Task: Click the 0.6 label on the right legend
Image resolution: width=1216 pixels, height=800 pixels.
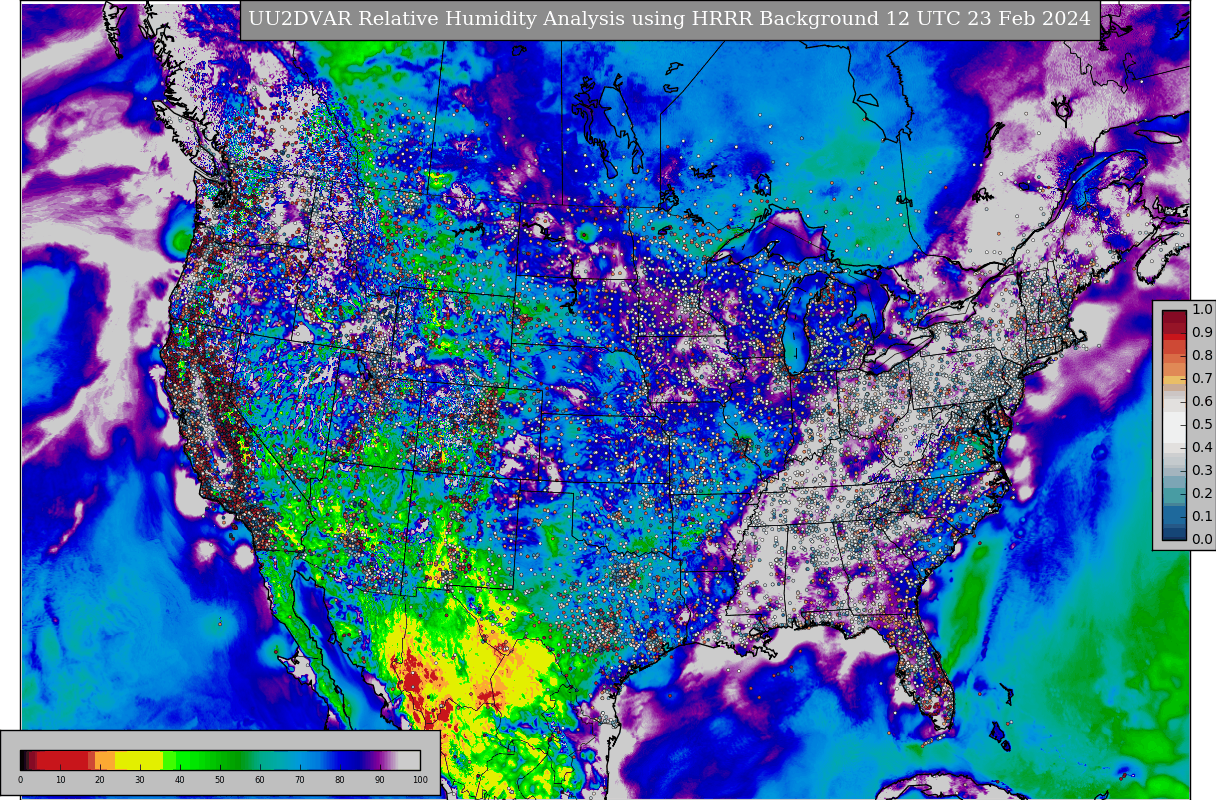Action: tap(1202, 402)
